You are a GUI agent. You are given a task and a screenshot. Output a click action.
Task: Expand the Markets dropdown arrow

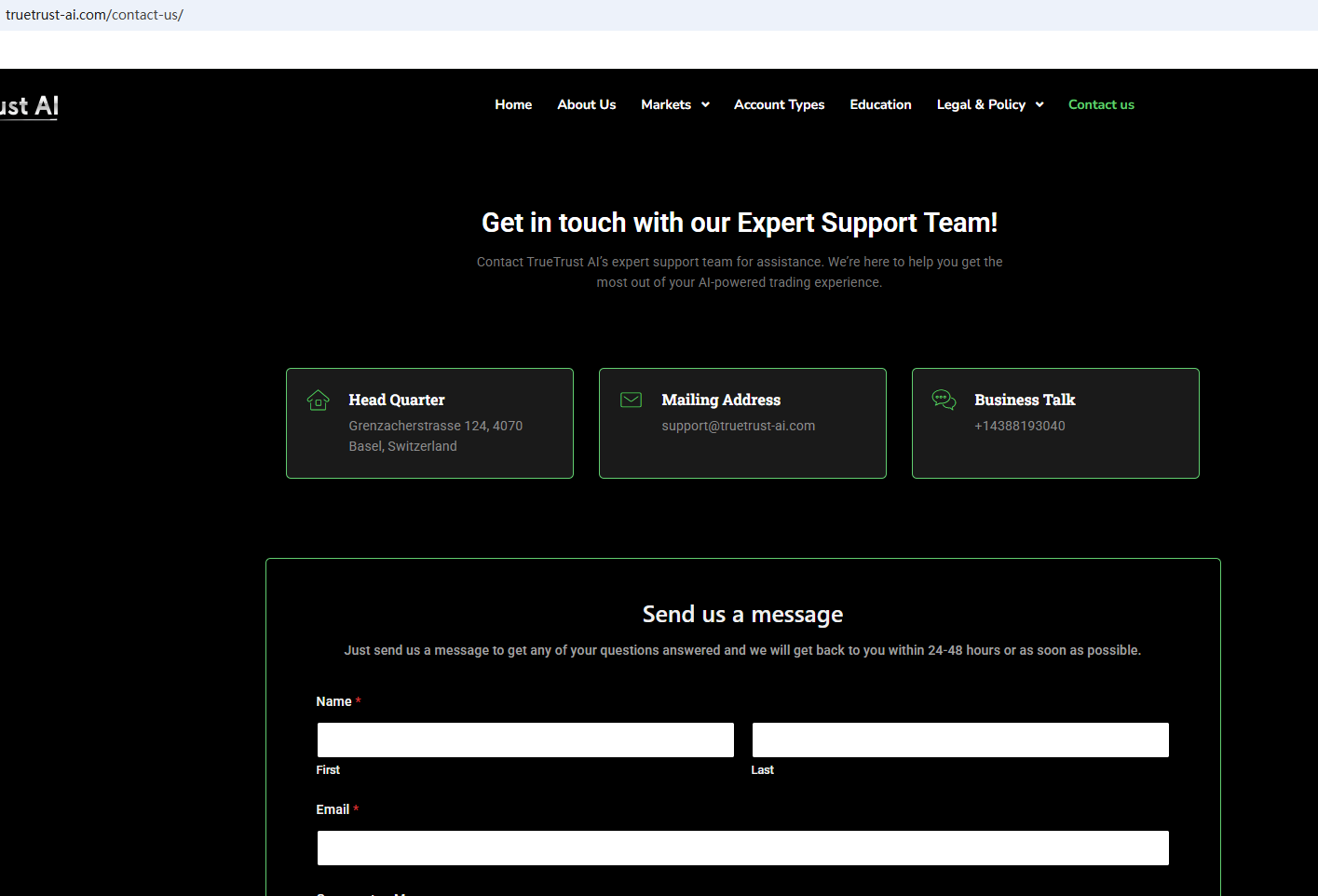pyautogui.click(x=706, y=105)
